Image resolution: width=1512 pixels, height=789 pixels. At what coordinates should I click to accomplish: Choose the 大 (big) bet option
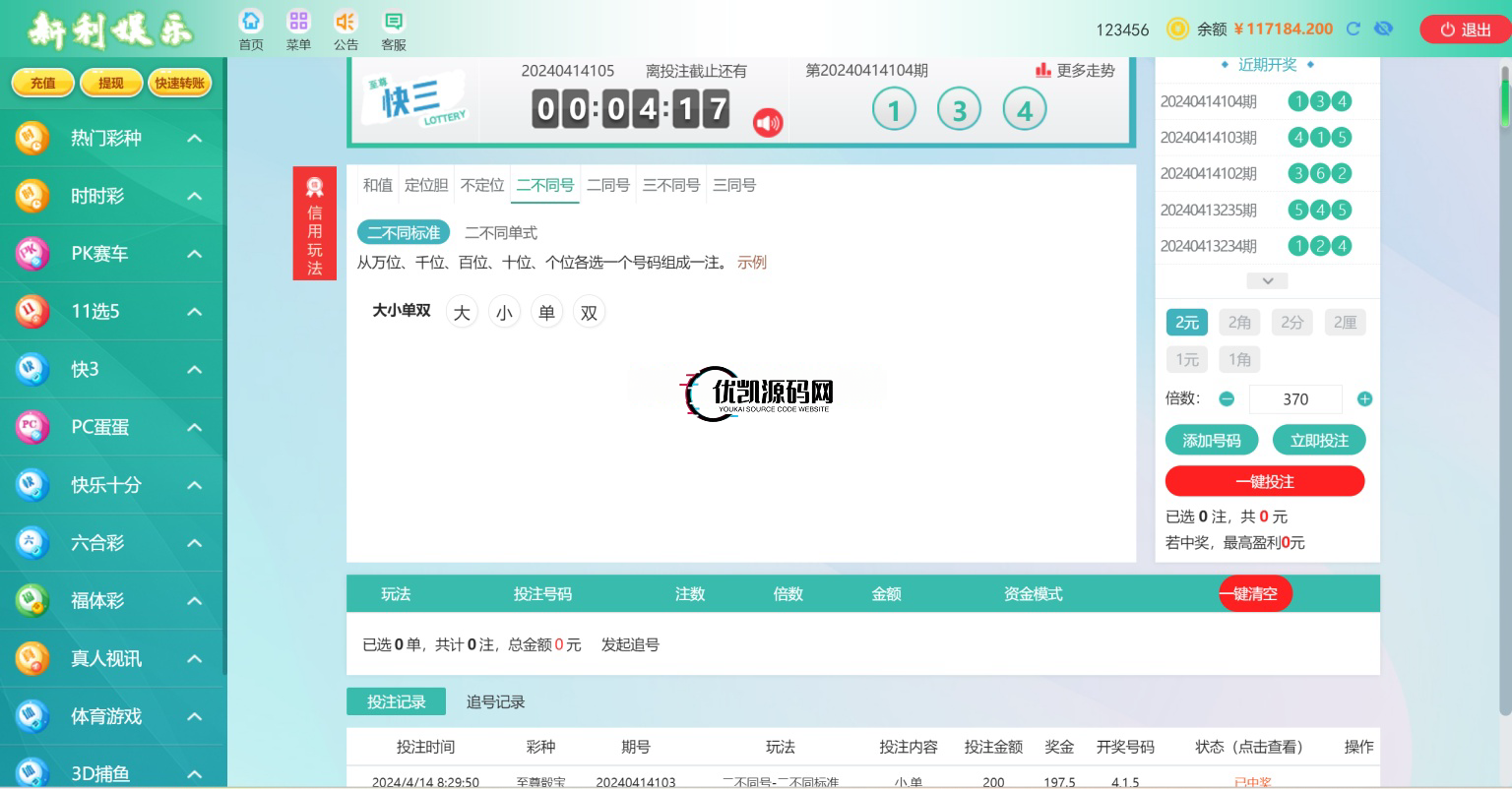462,313
